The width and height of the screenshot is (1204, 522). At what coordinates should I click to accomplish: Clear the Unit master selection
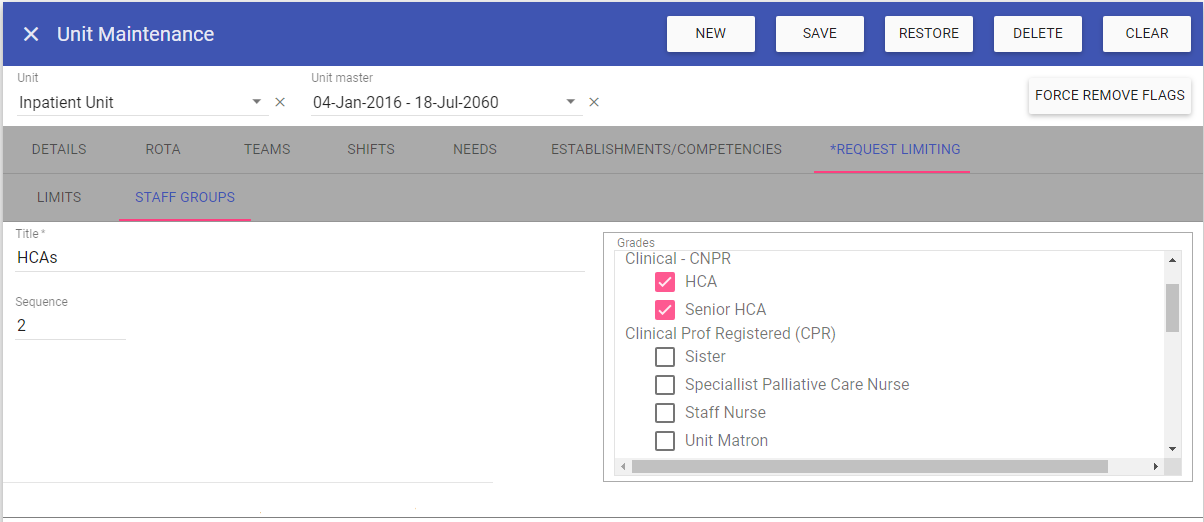[594, 102]
